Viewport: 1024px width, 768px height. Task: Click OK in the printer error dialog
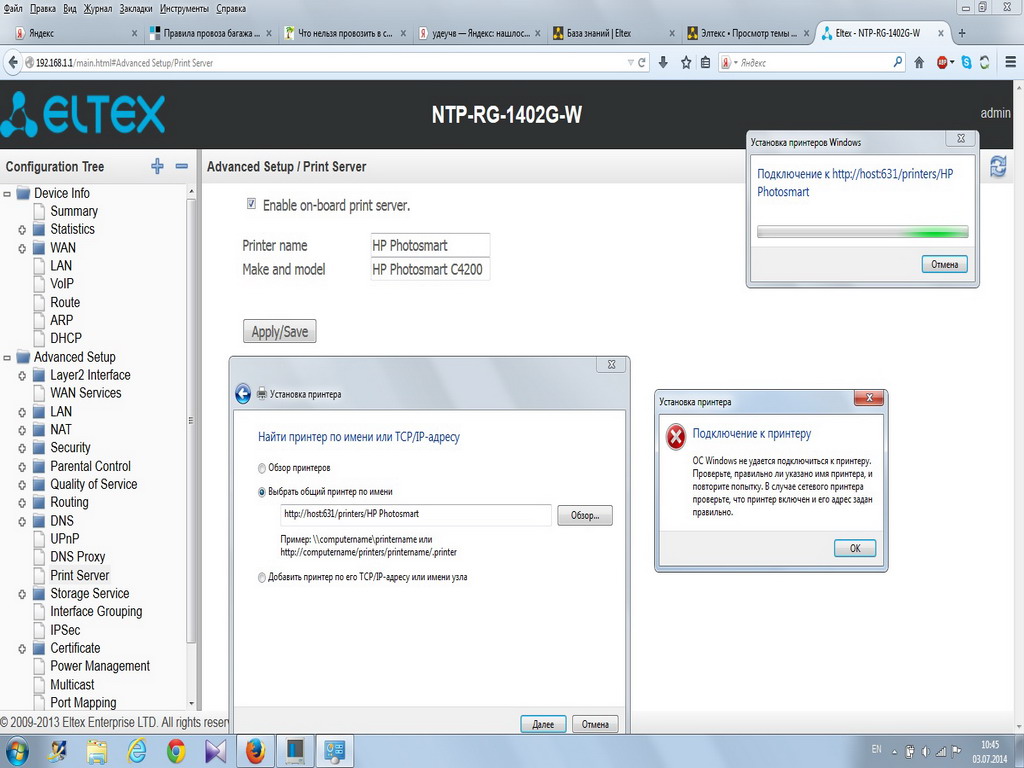click(855, 548)
